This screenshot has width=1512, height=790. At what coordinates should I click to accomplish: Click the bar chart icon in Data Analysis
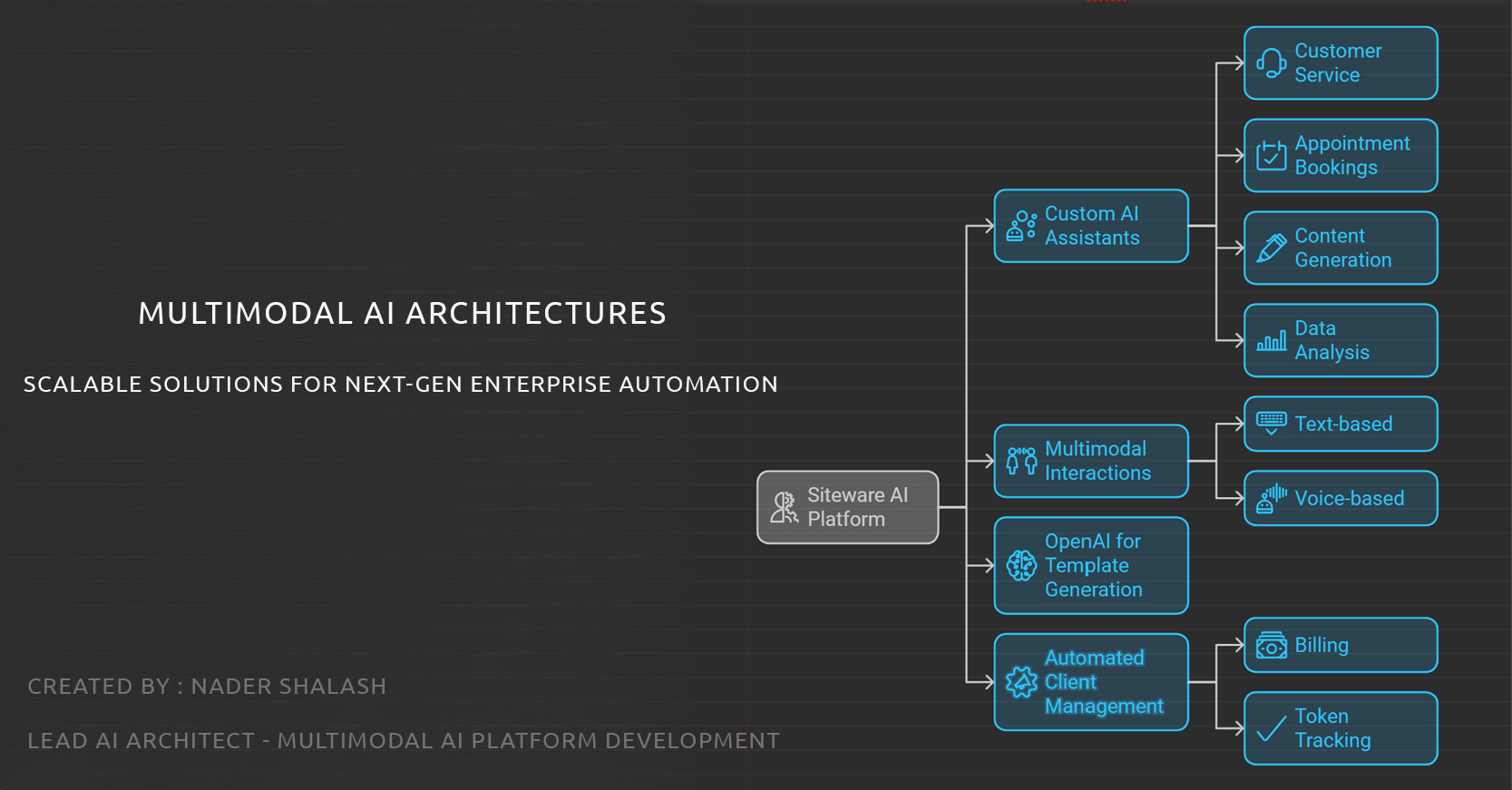click(x=1271, y=341)
